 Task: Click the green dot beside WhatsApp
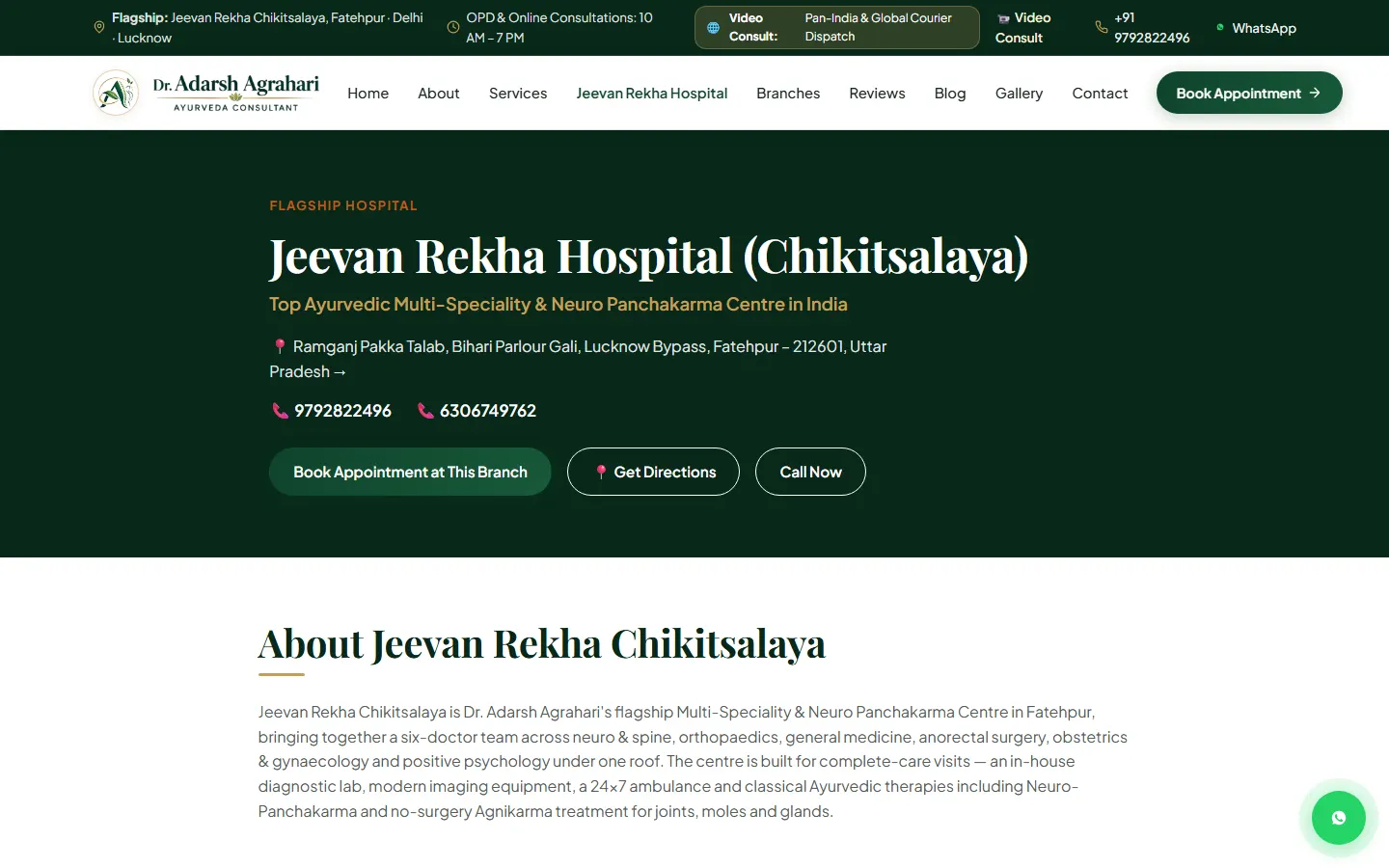(1220, 27)
